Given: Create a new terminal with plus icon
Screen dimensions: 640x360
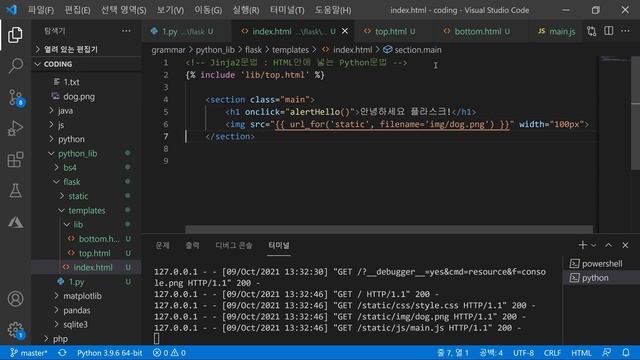Looking at the screenshot, I should coord(582,245).
